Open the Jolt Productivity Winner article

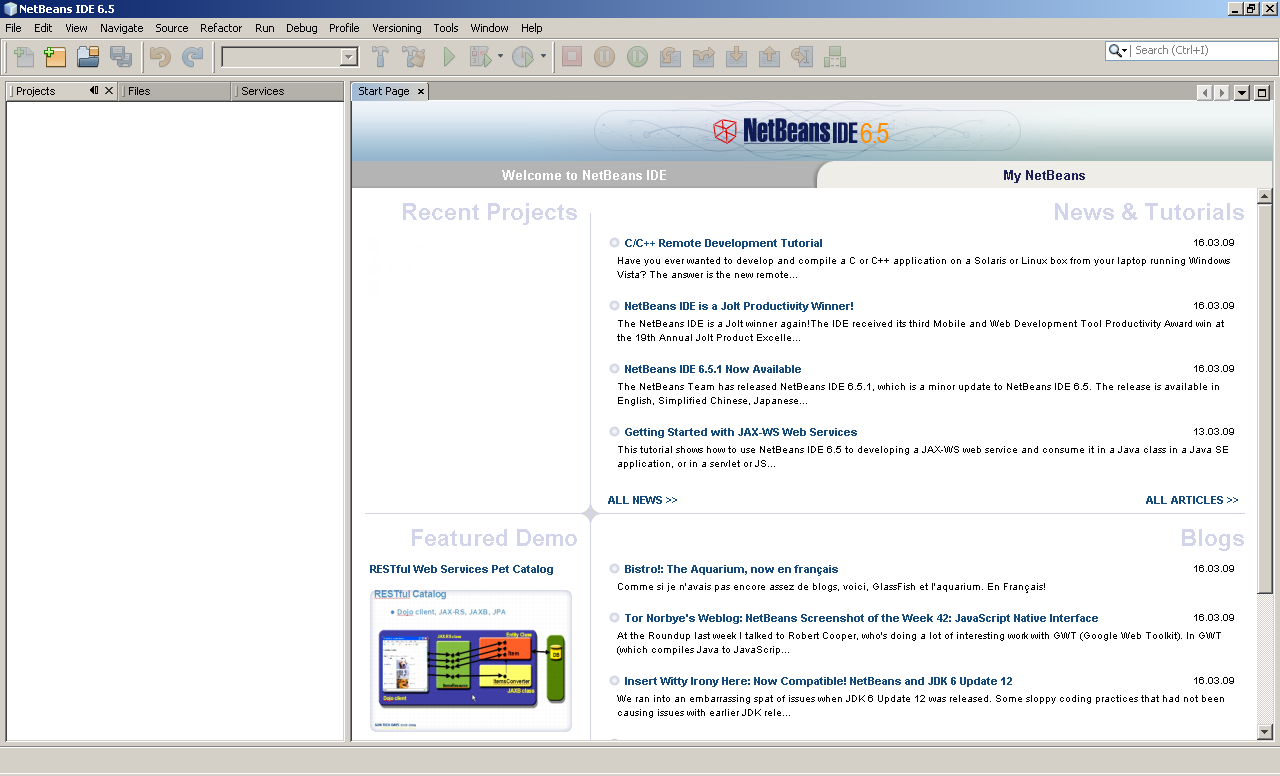pyautogui.click(x=739, y=306)
